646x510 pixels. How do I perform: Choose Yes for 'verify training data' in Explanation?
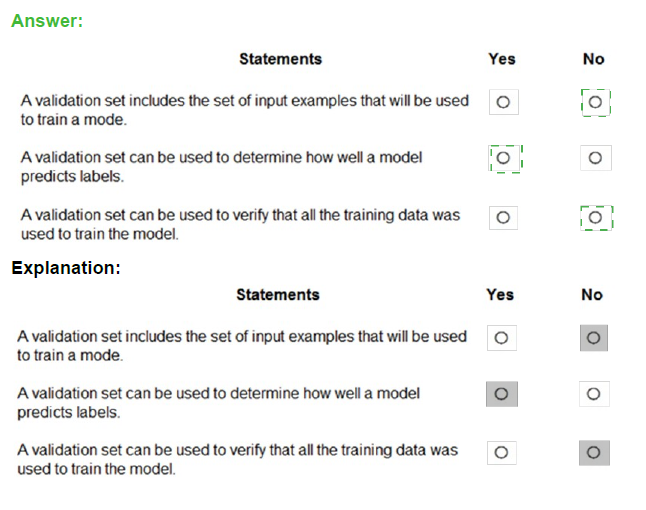click(x=501, y=453)
